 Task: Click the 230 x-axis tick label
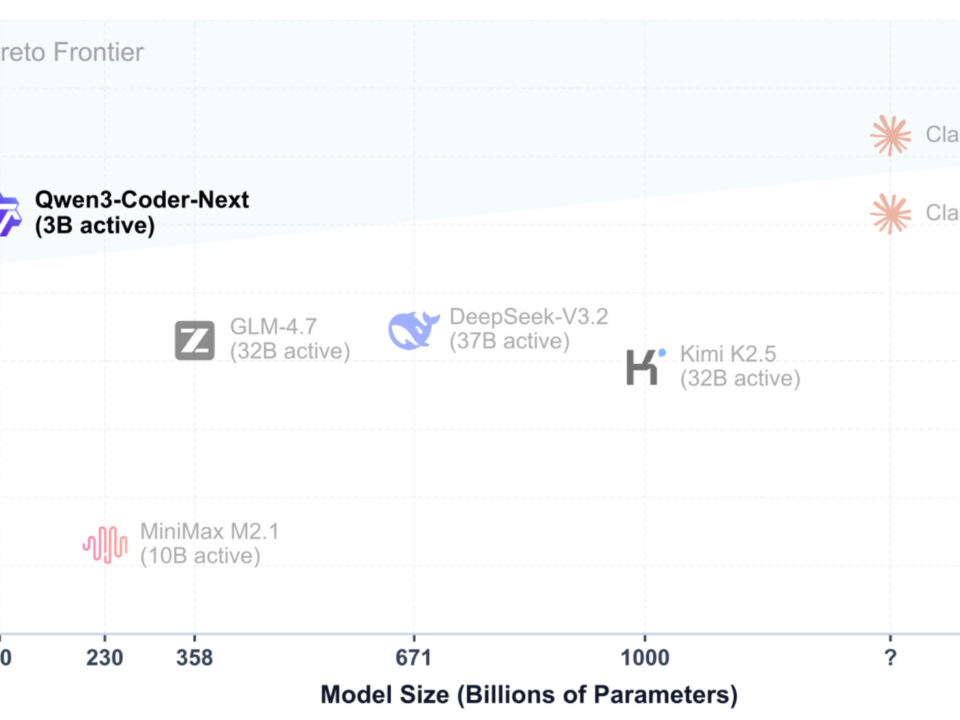(x=105, y=657)
